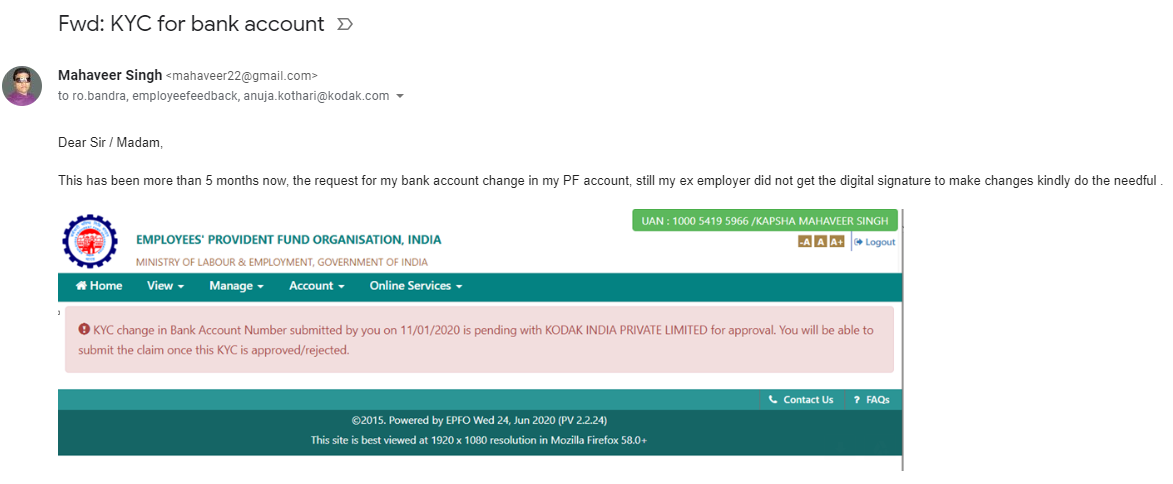Expand recipient details dropdown arrow

pos(399,97)
